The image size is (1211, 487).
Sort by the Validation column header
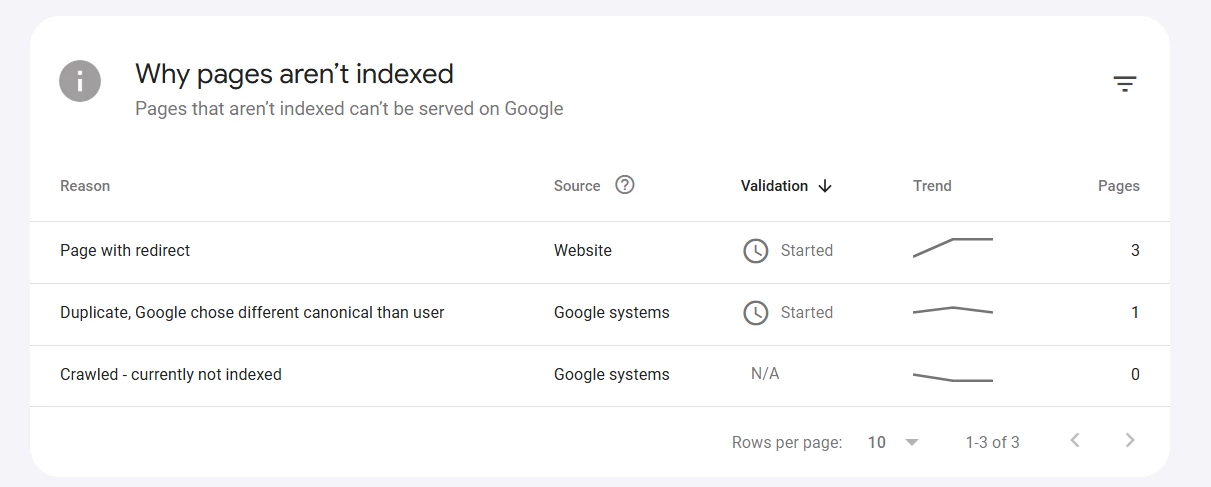click(774, 186)
